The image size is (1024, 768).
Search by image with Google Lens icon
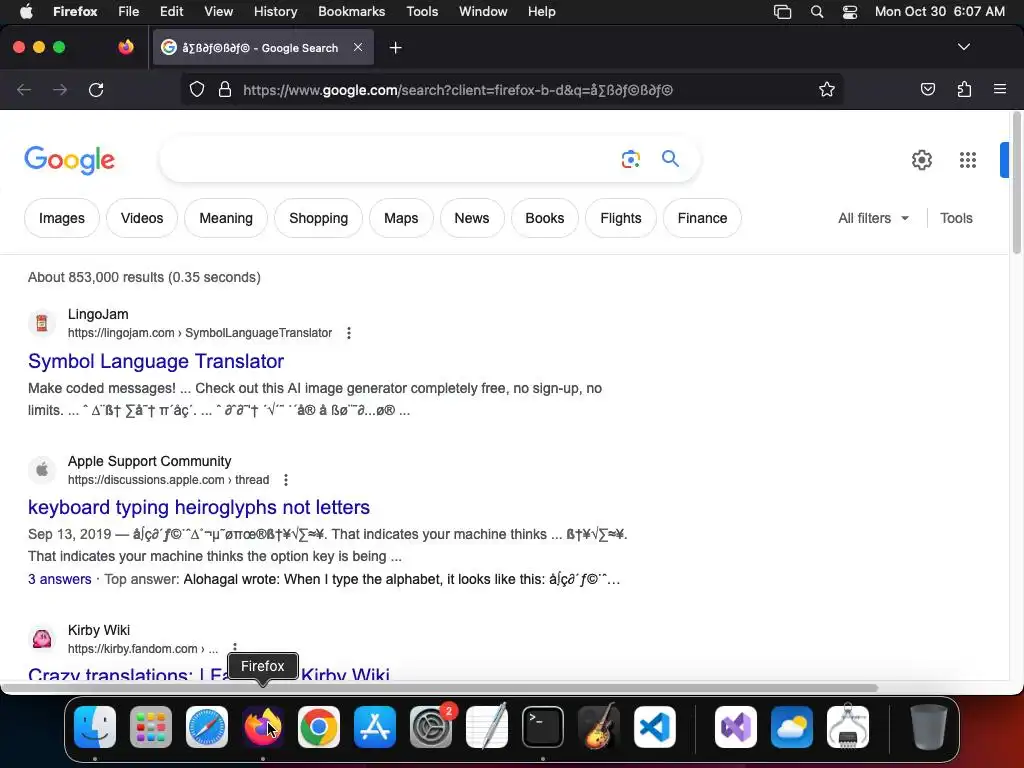630,159
